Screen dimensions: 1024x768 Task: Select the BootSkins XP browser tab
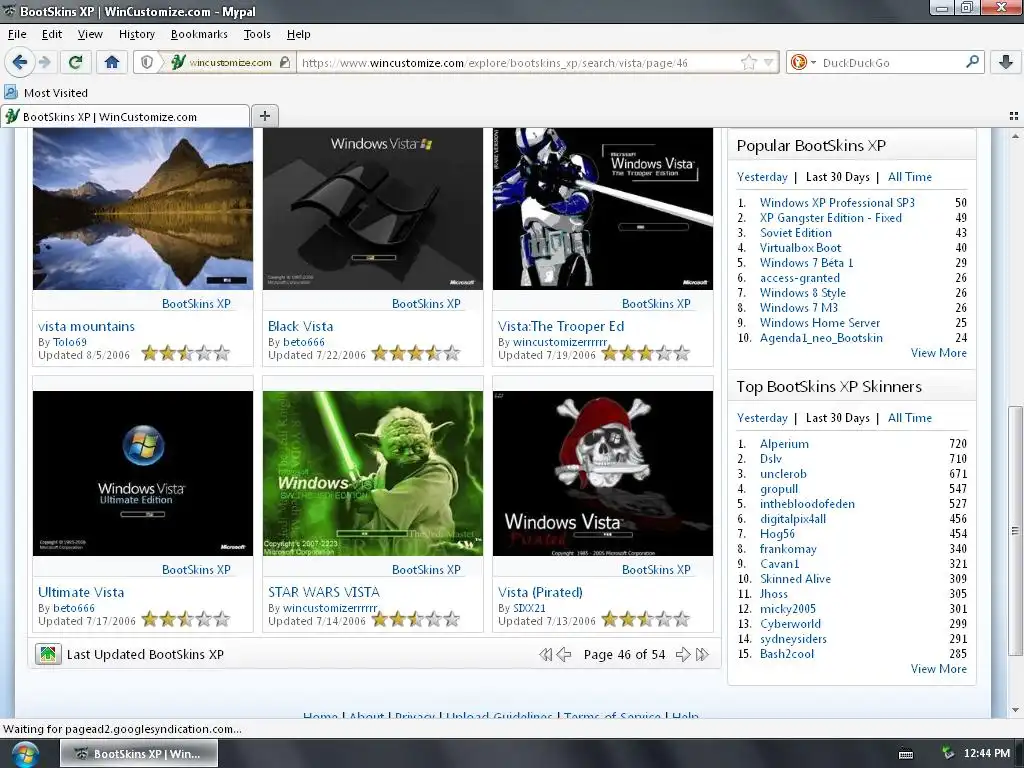pyautogui.click(x=125, y=116)
